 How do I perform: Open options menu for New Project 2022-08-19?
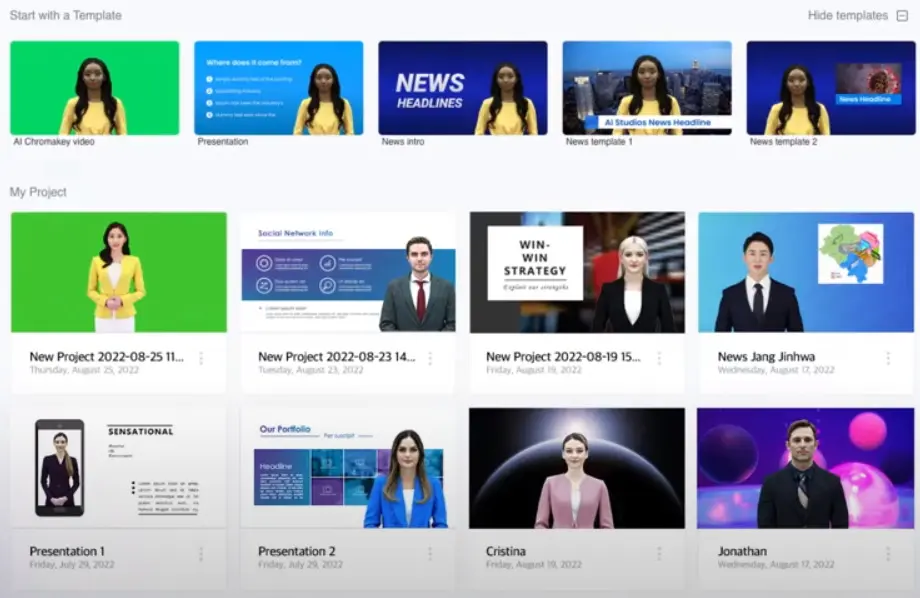(x=659, y=359)
